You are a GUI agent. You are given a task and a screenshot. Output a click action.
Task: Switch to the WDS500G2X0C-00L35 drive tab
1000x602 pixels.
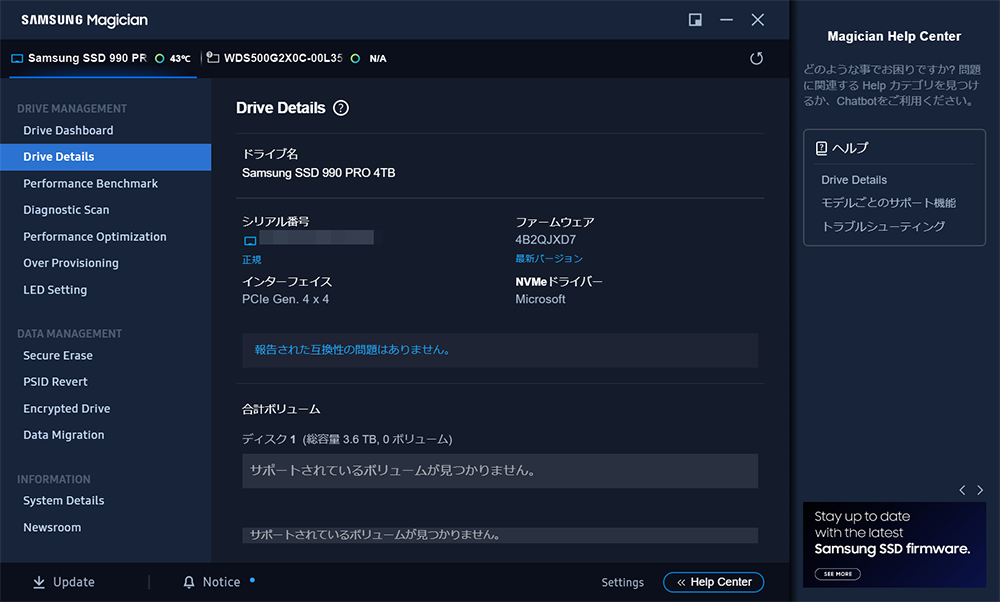pyautogui.click(x=297, y=58)
